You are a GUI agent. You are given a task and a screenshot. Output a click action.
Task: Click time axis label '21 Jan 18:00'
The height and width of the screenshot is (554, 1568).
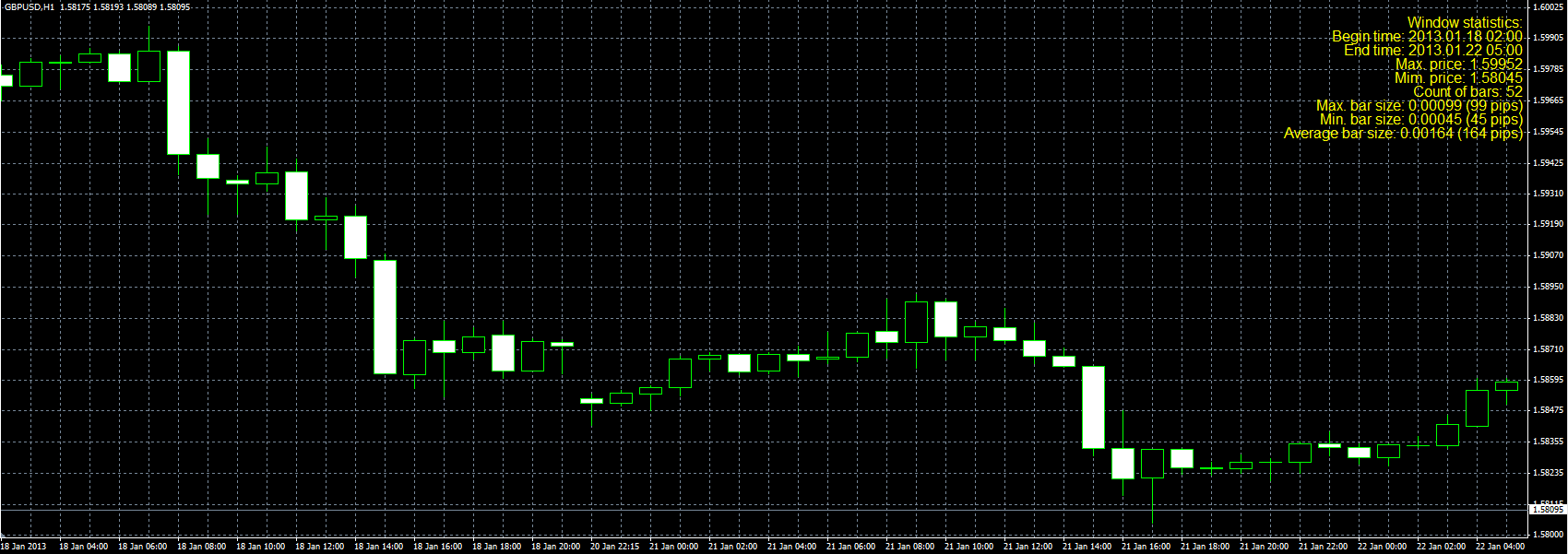pos(1205,547)
